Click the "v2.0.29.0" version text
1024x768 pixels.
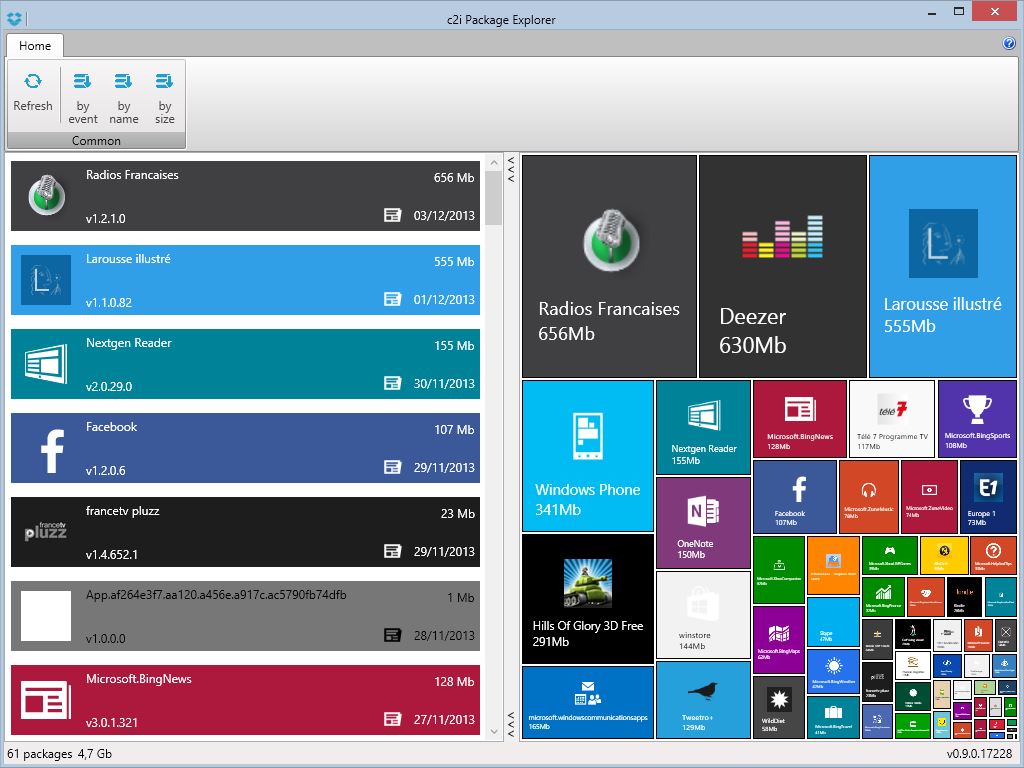point(108,387)
